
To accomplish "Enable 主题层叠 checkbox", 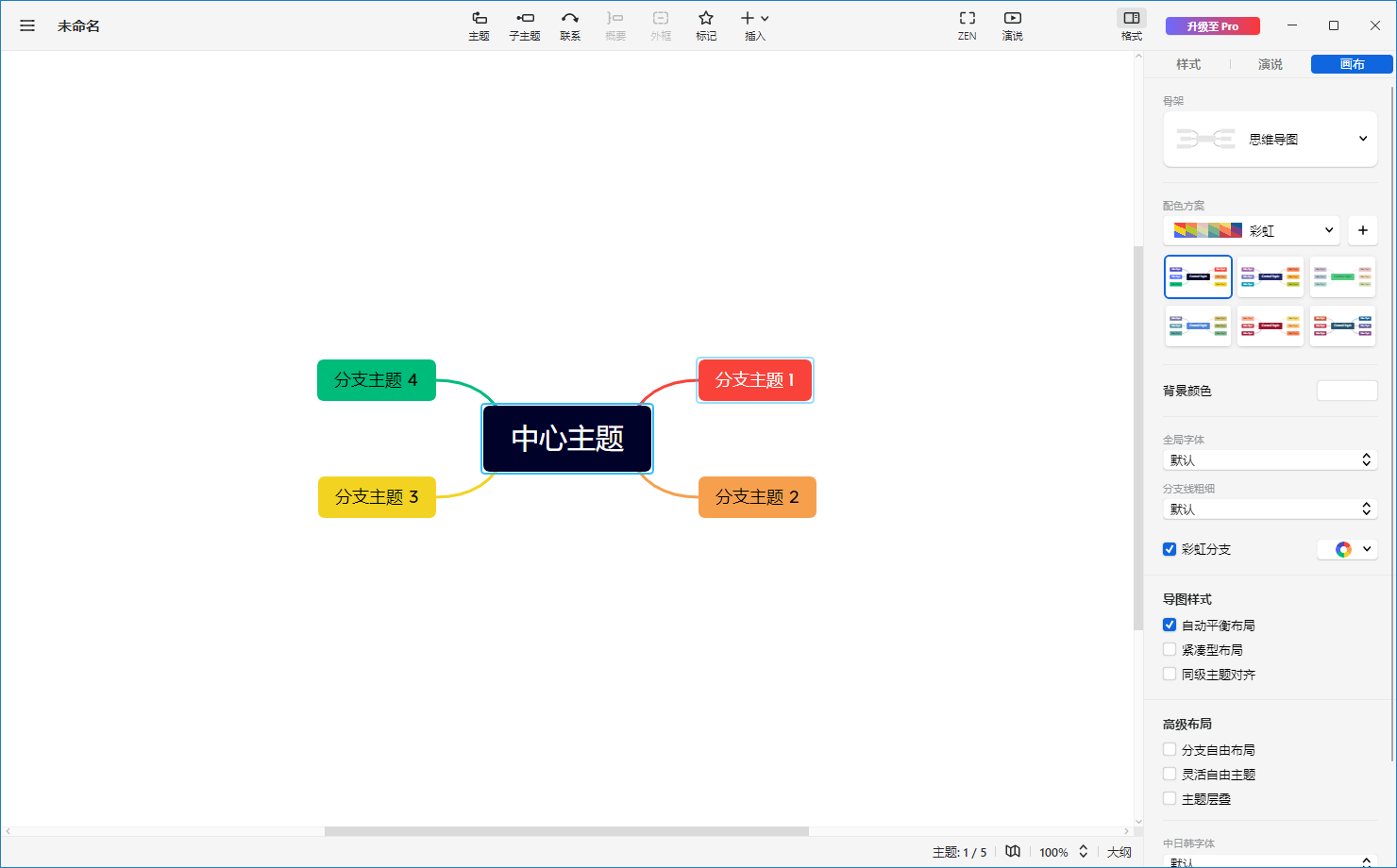I will (1170, 798).
